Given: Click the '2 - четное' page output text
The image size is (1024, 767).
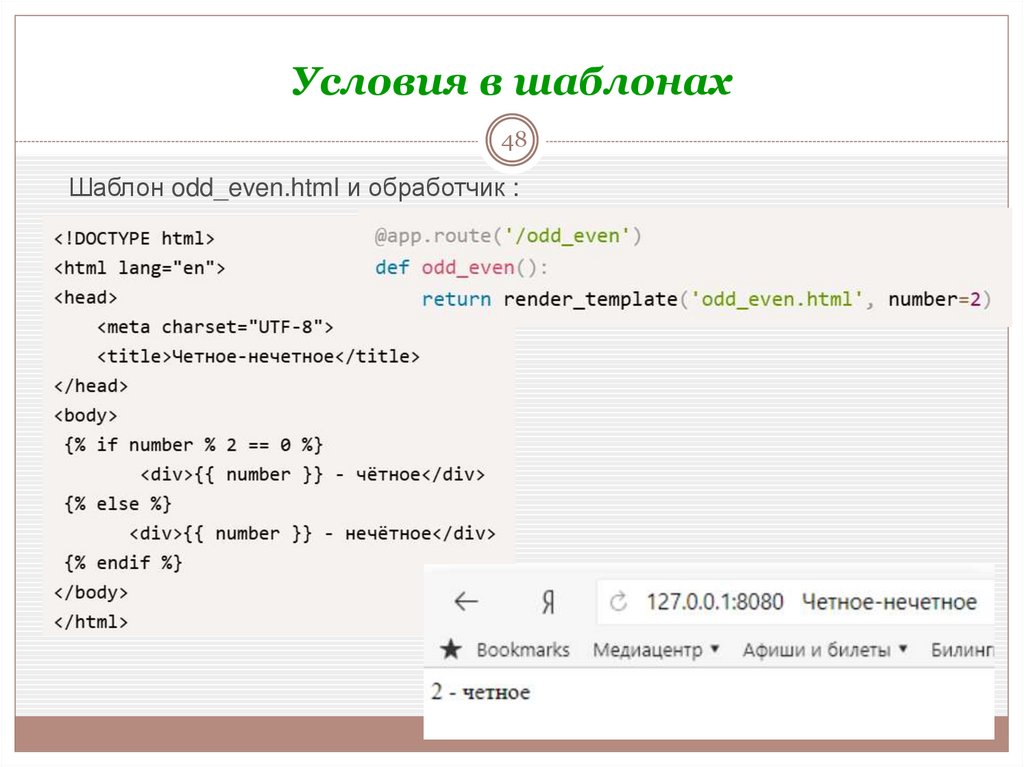Looking at the screenshot, I should coord(480,692).
